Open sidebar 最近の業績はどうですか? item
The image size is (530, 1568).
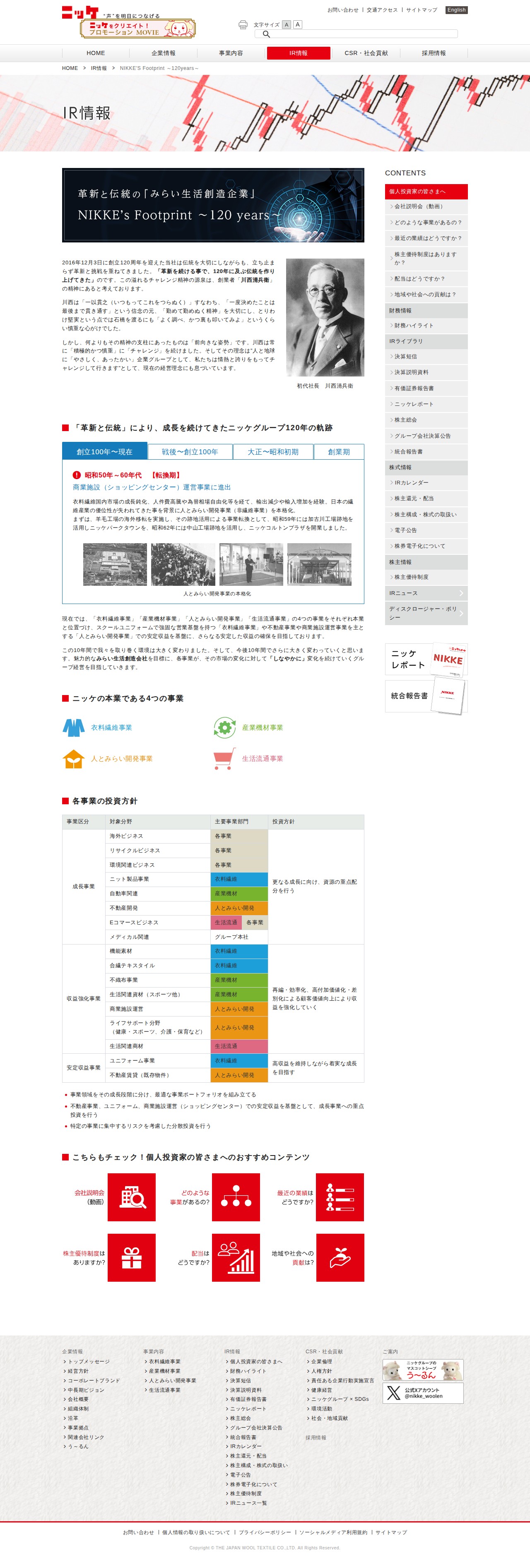point(426,238)
